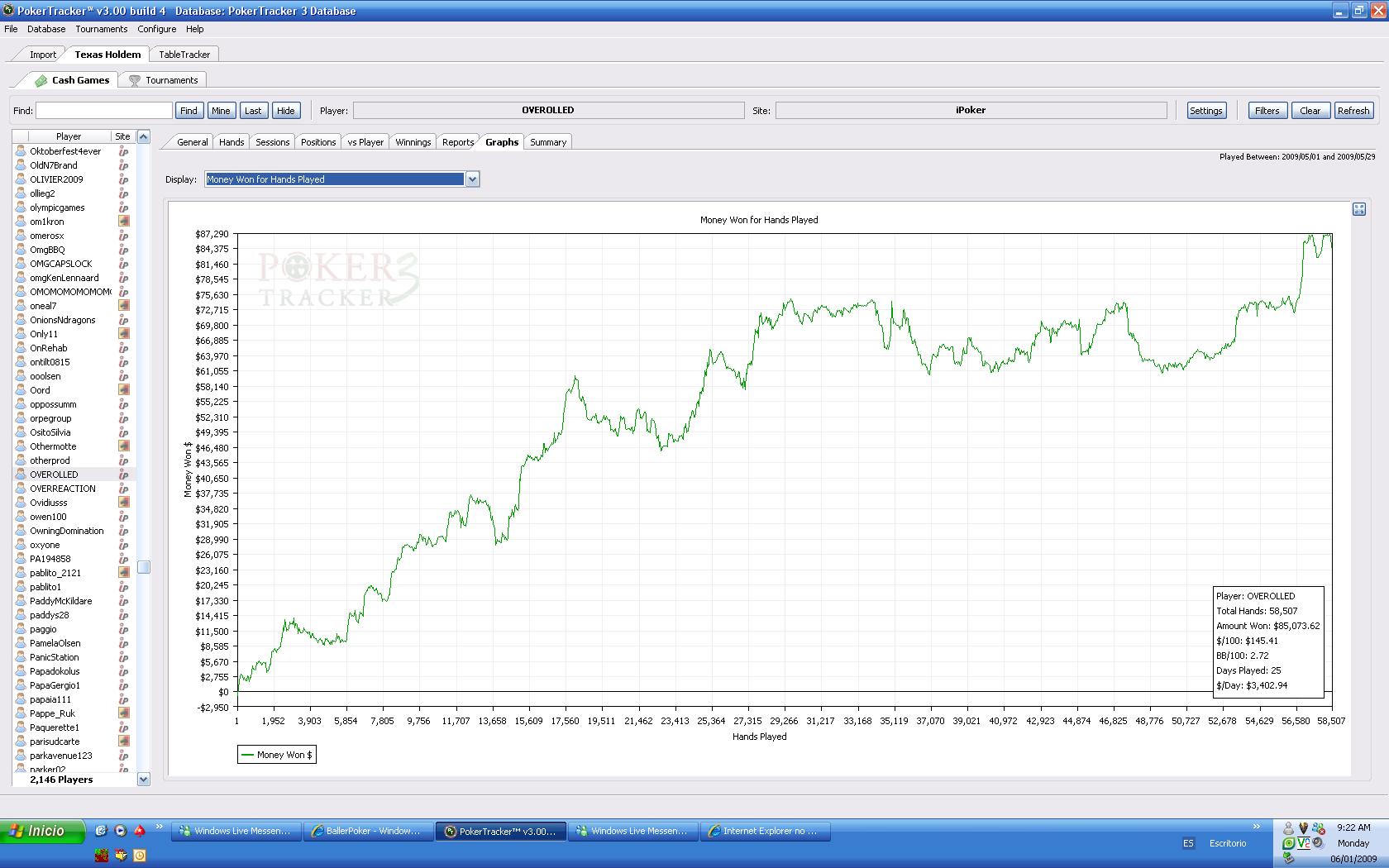Click site icon in parisudcarte row
1389x868 pixels.
[123, 742]
